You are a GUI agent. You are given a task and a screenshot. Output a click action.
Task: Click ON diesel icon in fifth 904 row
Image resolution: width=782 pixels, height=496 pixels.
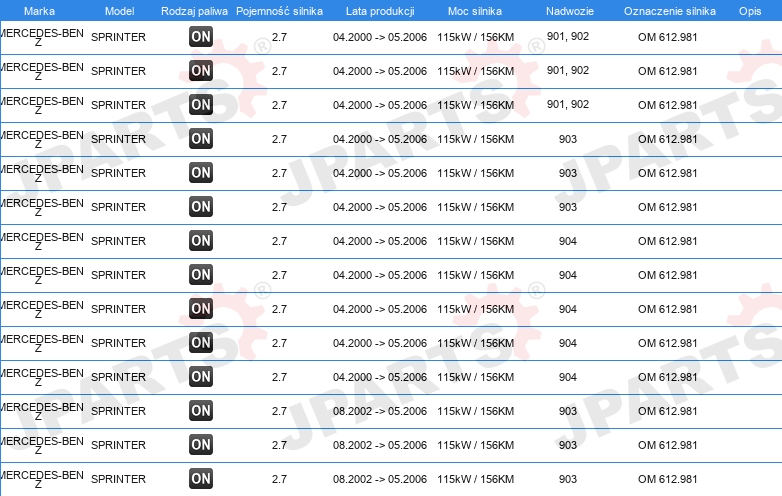click(201, 376)
